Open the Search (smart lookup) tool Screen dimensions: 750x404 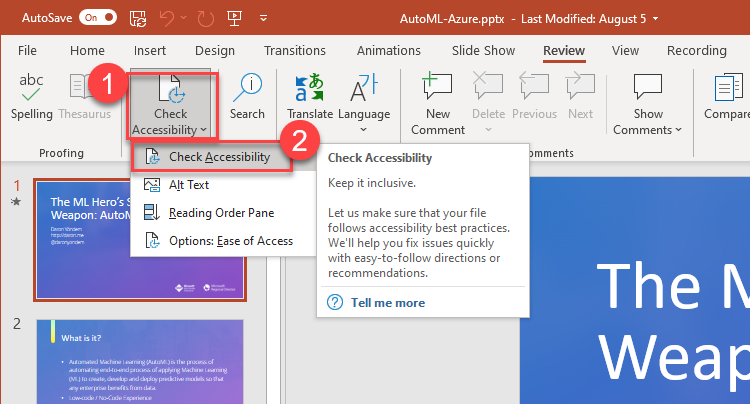247,96
